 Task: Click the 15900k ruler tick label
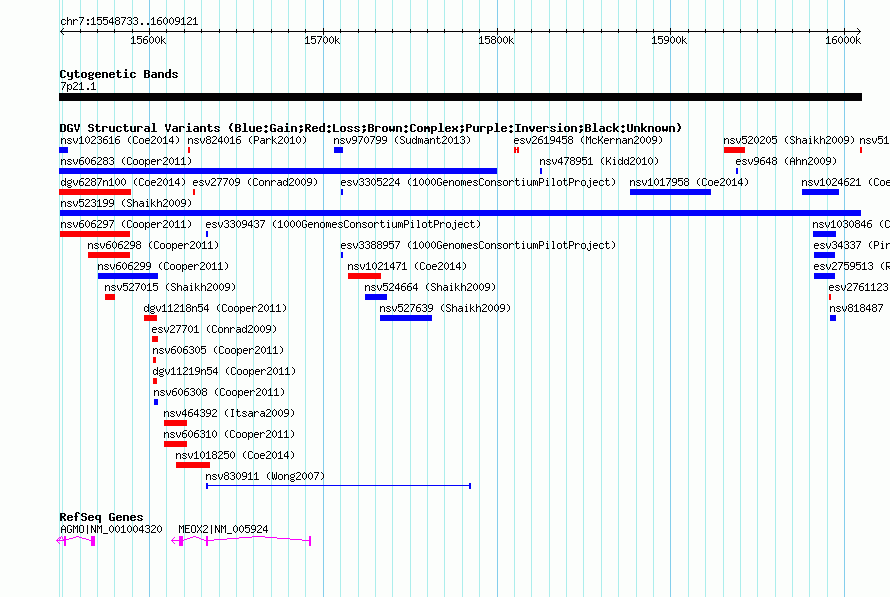[x=669, y=40]
